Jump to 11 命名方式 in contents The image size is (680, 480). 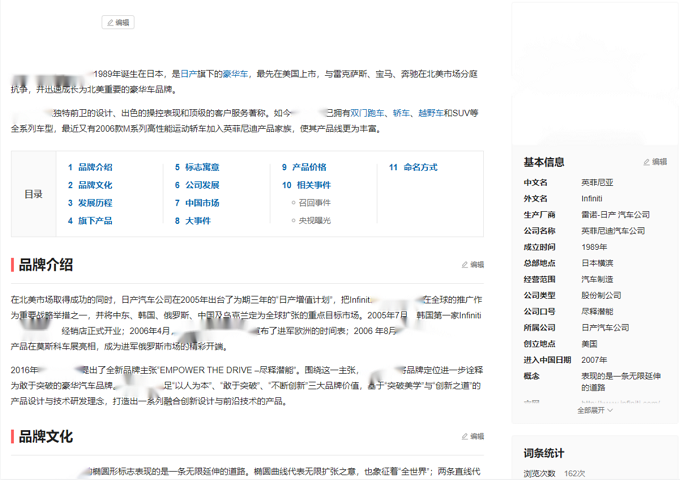click(413, 167)
